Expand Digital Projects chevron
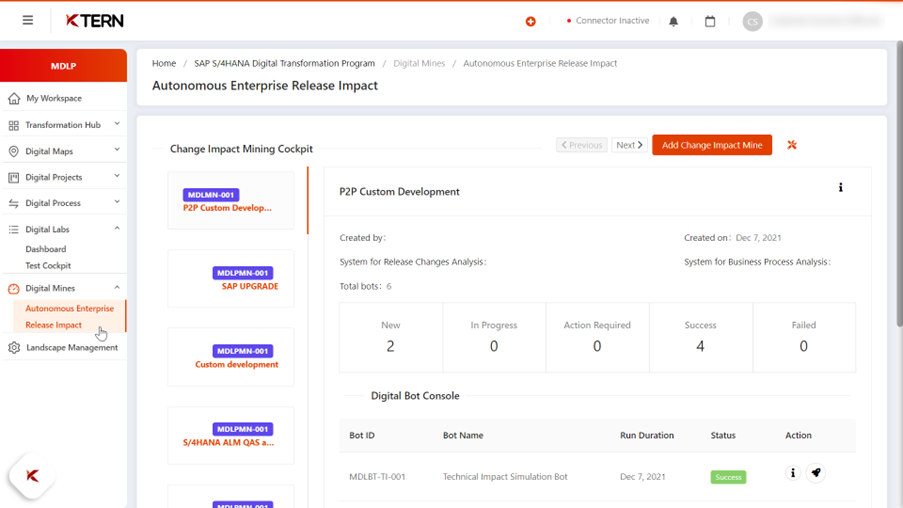The height and width of the screenshot is (508, 903). pyautogui.click(x=117, y=176)
